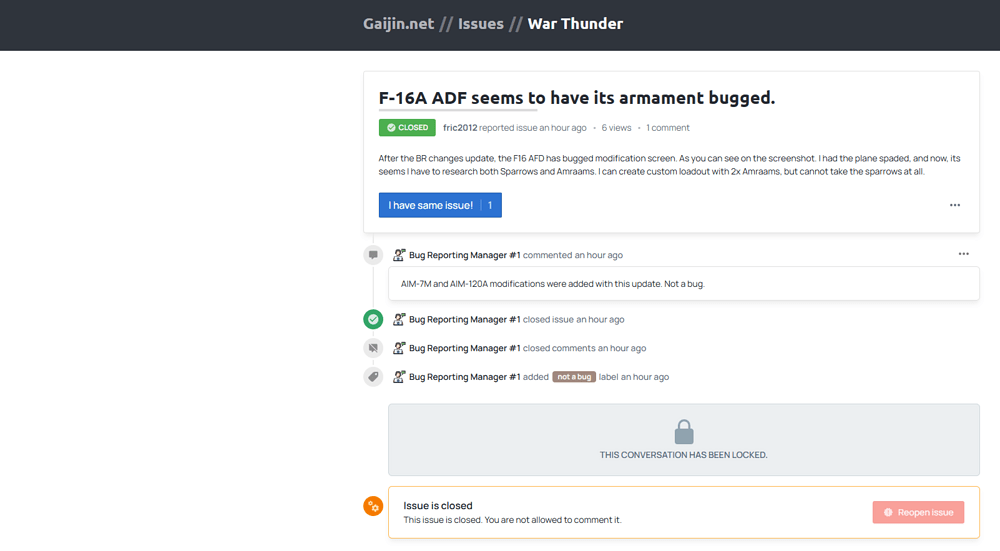This screenshot has width=1000, height=551.
Task: Click the not a bug label
Action: (574, 377)
